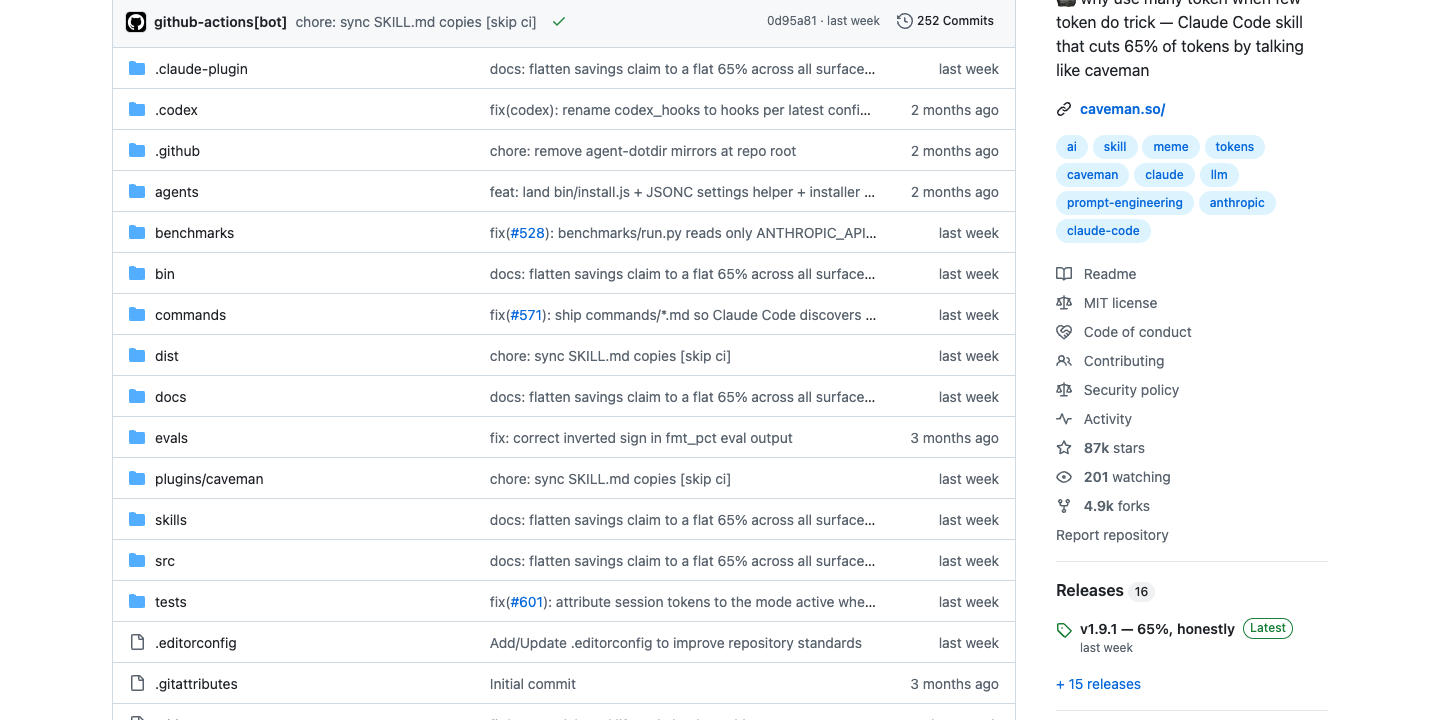Open issue #601 link in tests row
The width and height of the screenshot is (1440, 720).
click(x=527, y=602)
